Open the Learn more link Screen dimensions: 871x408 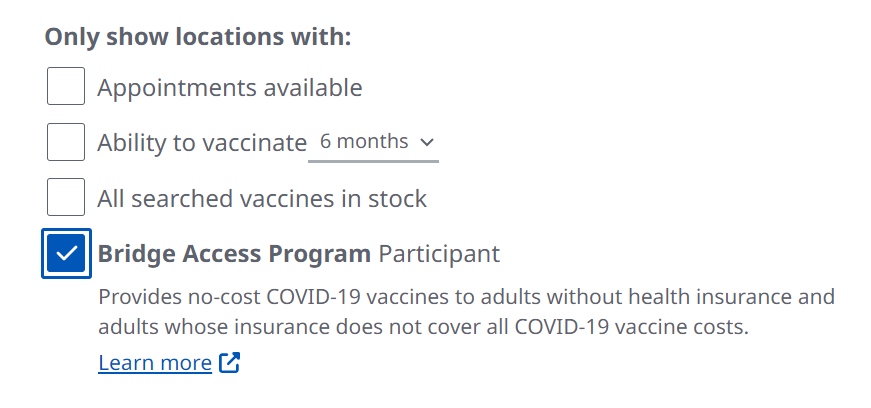pyautogui.click(x=155, y=362)
